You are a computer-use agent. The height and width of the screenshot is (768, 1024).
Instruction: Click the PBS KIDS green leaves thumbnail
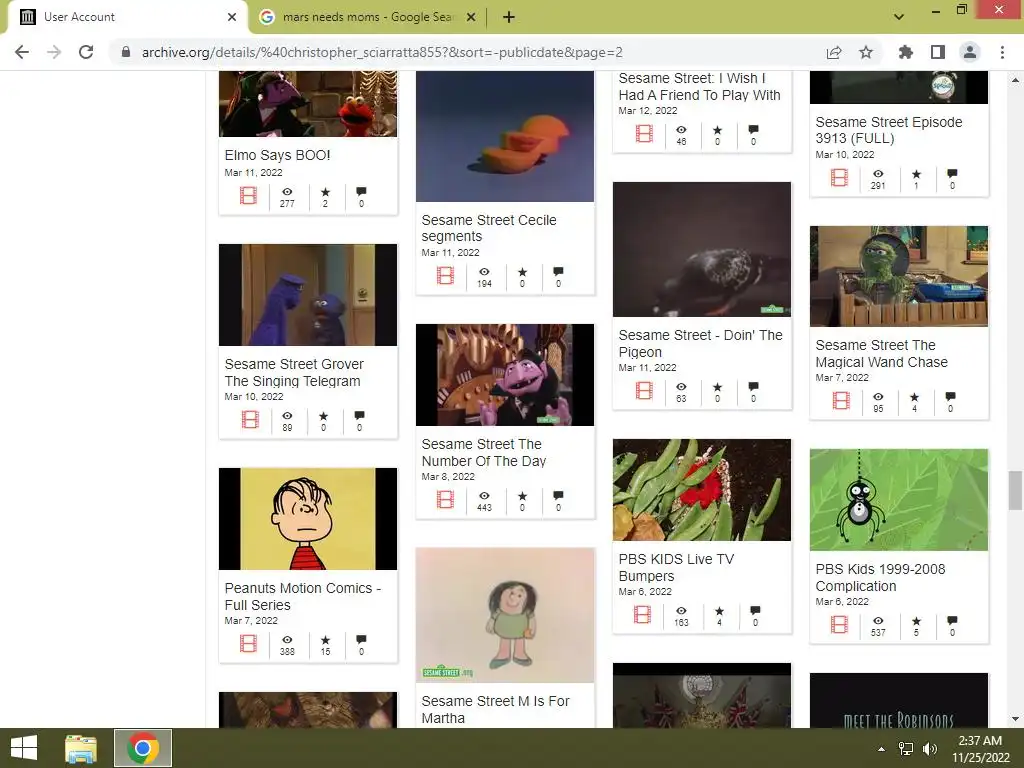click(701, 490)
